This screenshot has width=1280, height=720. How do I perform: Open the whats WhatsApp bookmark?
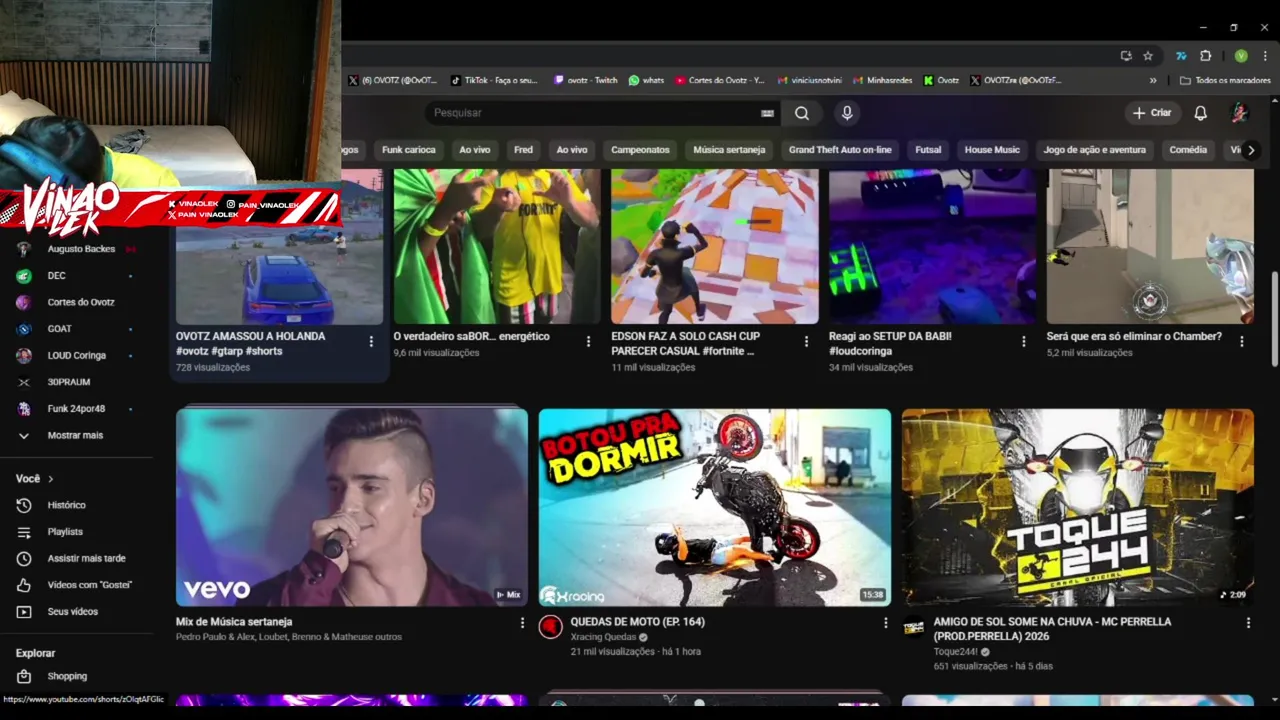click(x=646, y=80)
